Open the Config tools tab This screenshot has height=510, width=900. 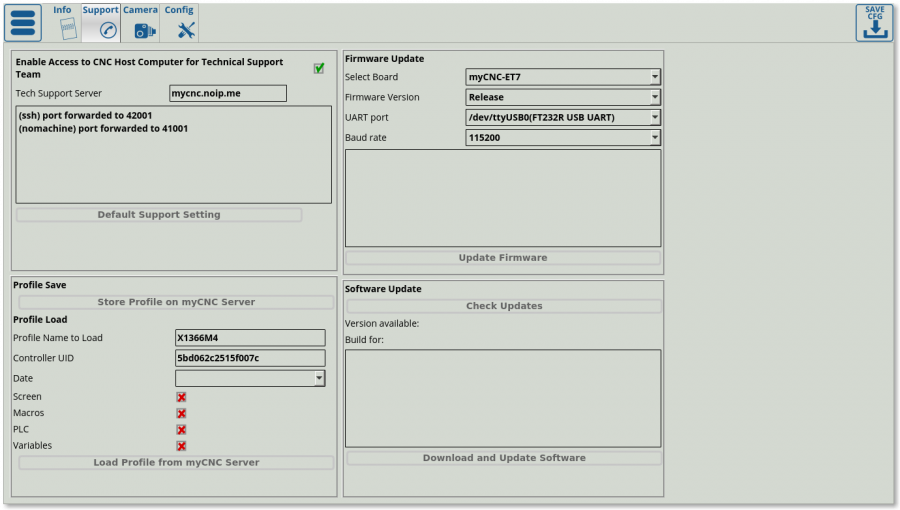180,22
